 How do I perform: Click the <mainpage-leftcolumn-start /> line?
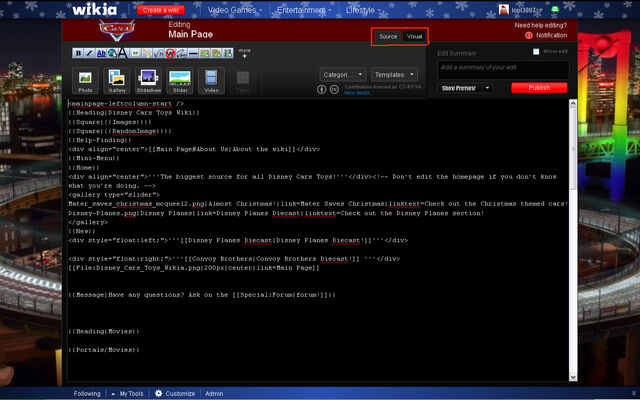pyautogui.click(x=126, y=104)
